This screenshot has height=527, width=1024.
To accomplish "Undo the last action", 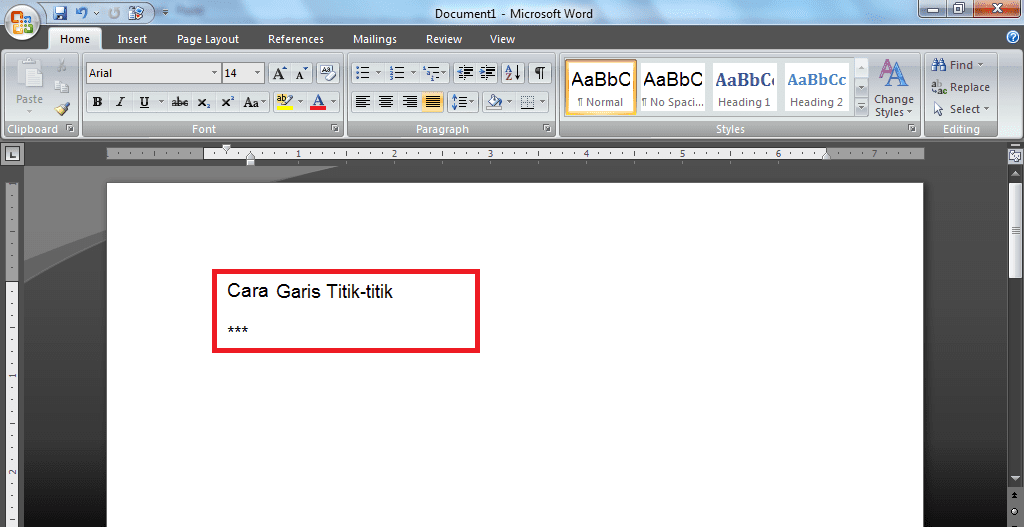I will [x=81, y=12].
